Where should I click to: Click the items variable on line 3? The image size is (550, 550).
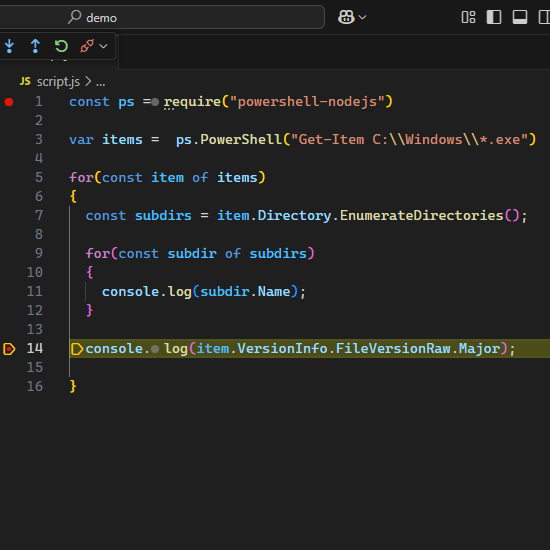pyautogui.click(x=122, y=140)
